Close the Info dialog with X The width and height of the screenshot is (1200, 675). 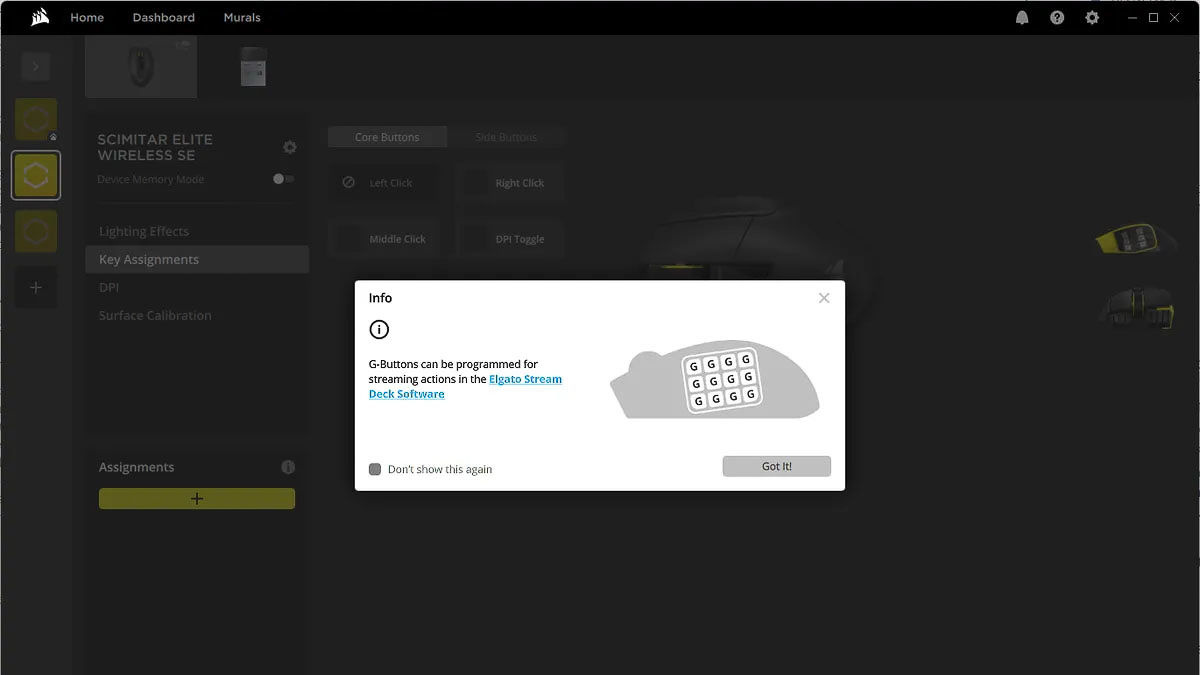pyautogui.click(x=824, y=298)
